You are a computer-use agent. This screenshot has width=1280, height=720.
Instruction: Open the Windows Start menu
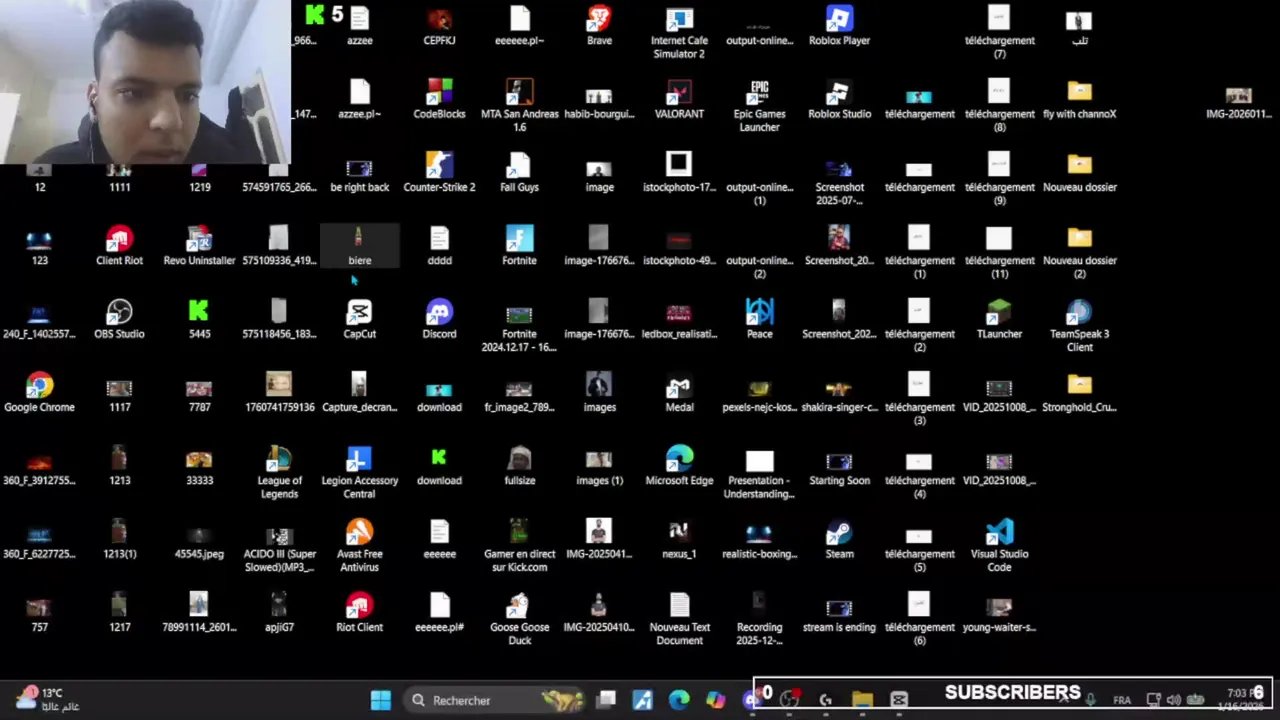(x=381, y=700)
